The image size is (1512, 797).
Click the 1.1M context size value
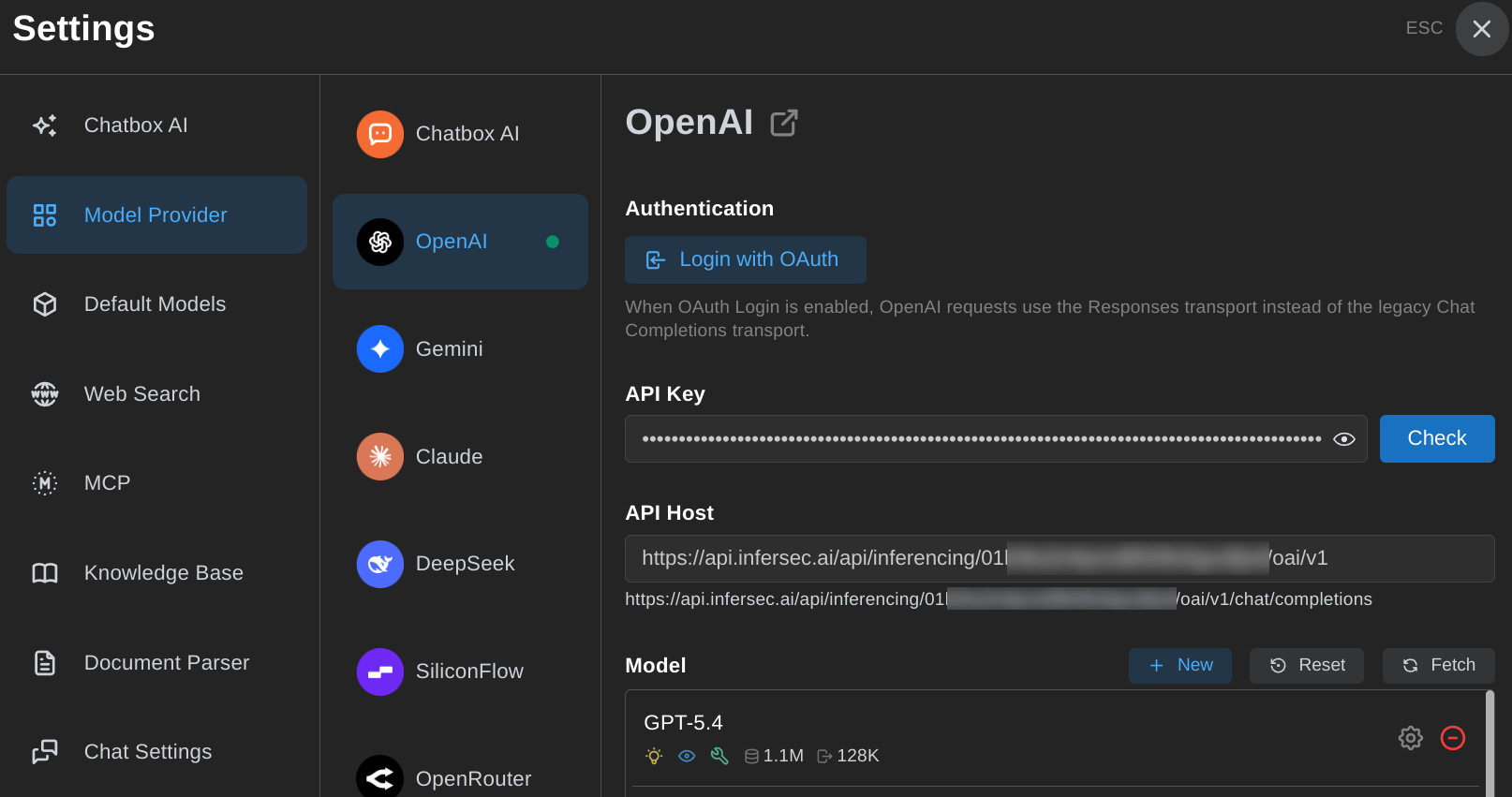[783, 756]
